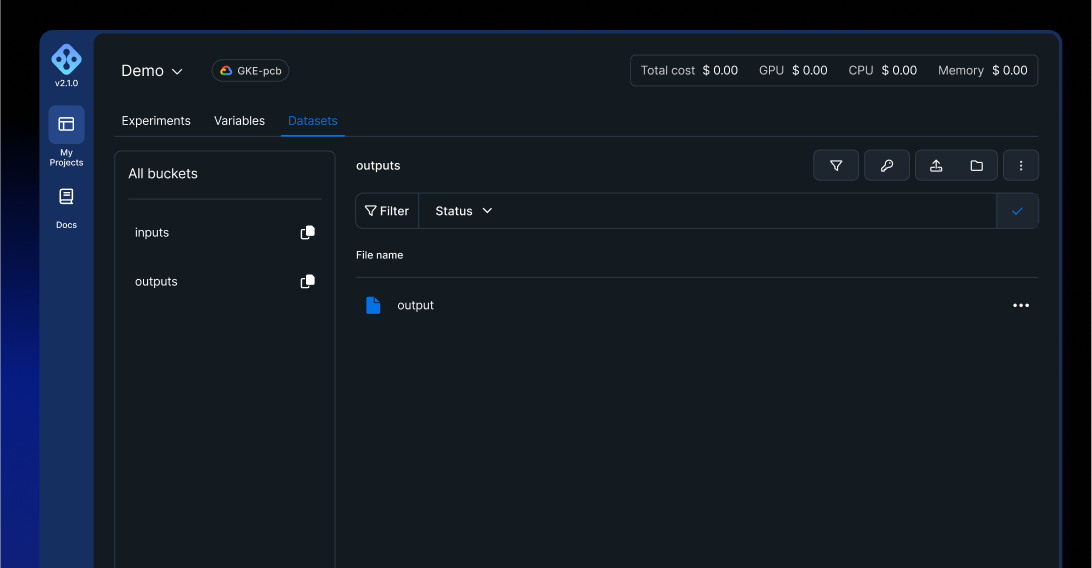Click the filter funnel toolbar button

[x=836, y=166]
